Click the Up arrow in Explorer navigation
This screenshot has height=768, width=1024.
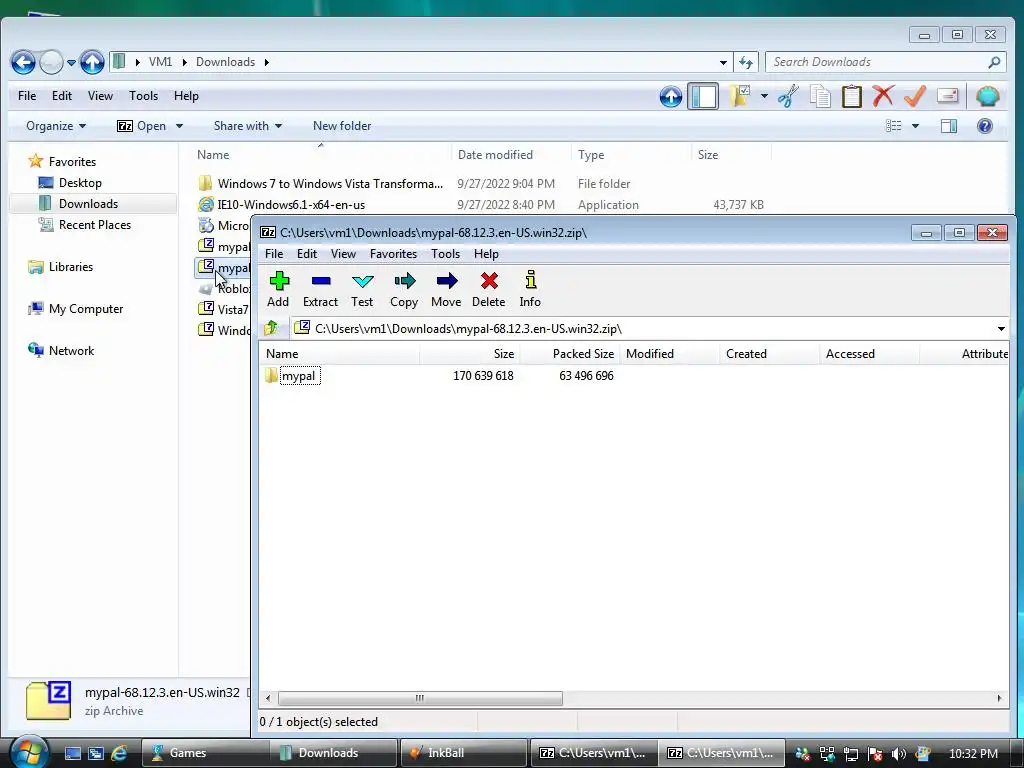[92, 63]
